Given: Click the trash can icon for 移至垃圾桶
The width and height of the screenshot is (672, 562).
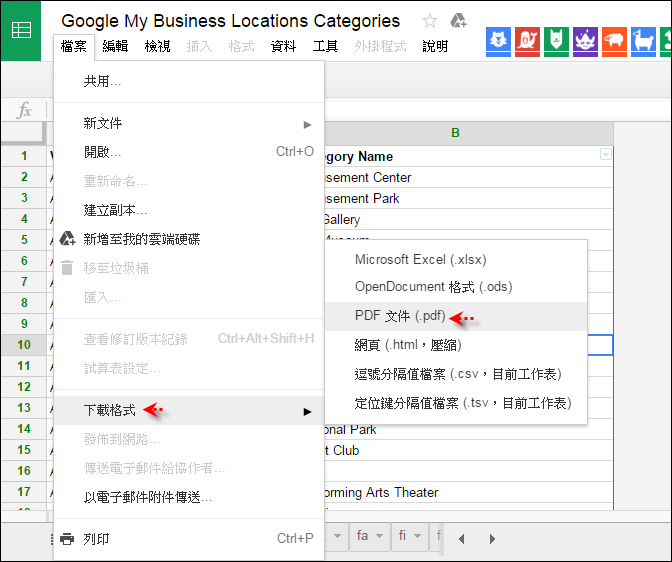Looking at the screenshot, I should 67,267.
